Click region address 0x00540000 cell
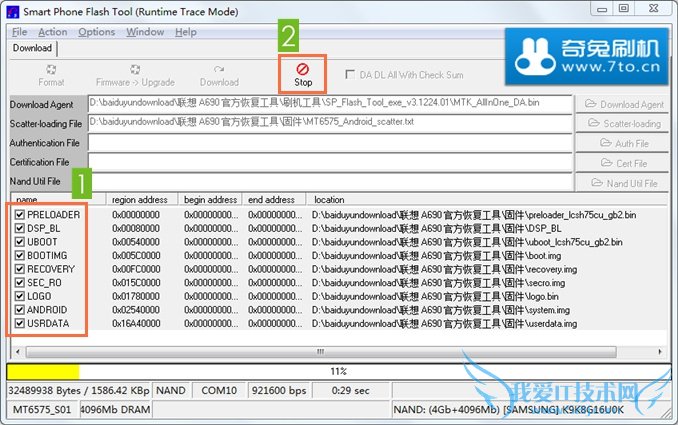 pyautogui.click(x=136, y=242)
